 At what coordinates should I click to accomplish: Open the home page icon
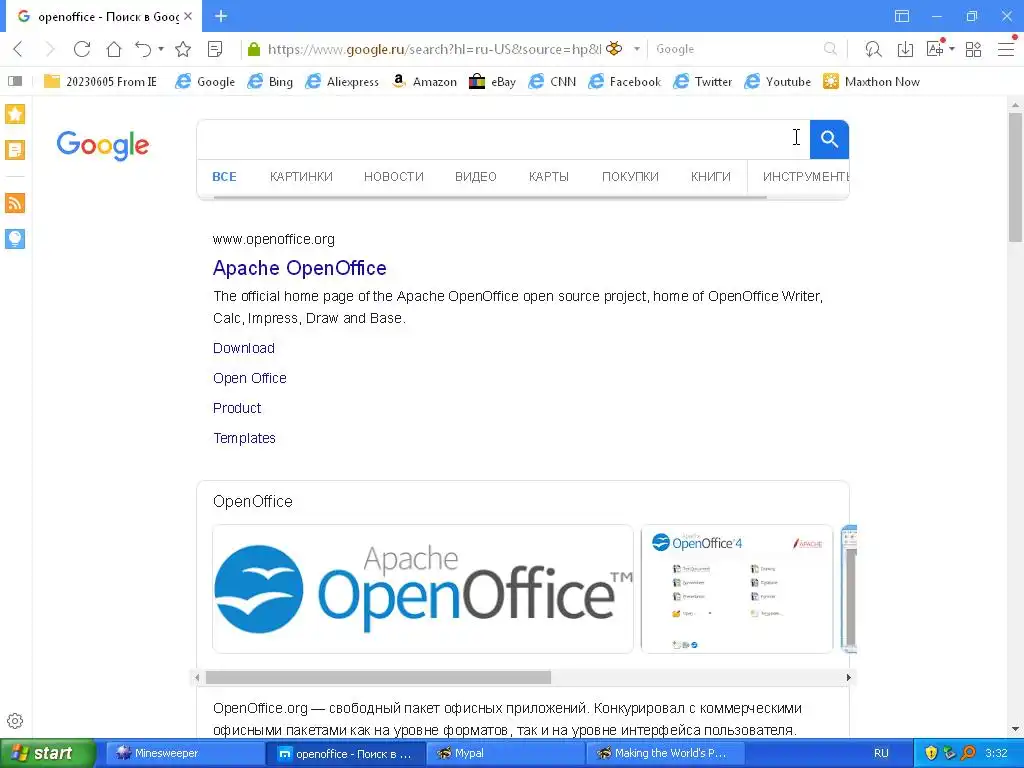click(x=114, y=49)
